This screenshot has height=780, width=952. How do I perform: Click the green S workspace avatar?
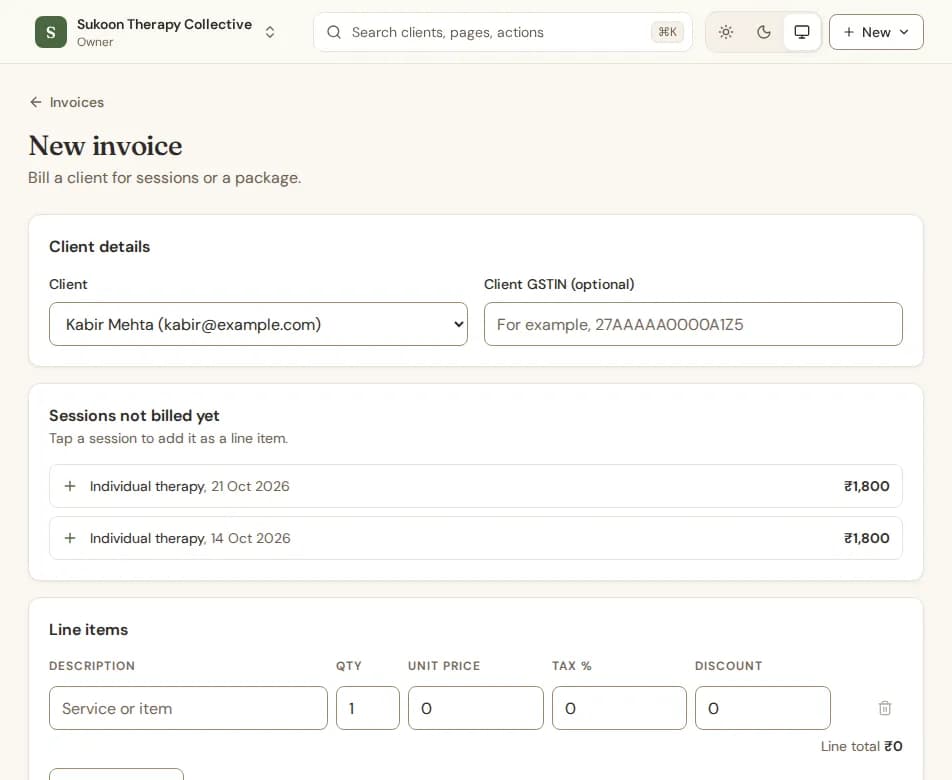coord(51,32)
